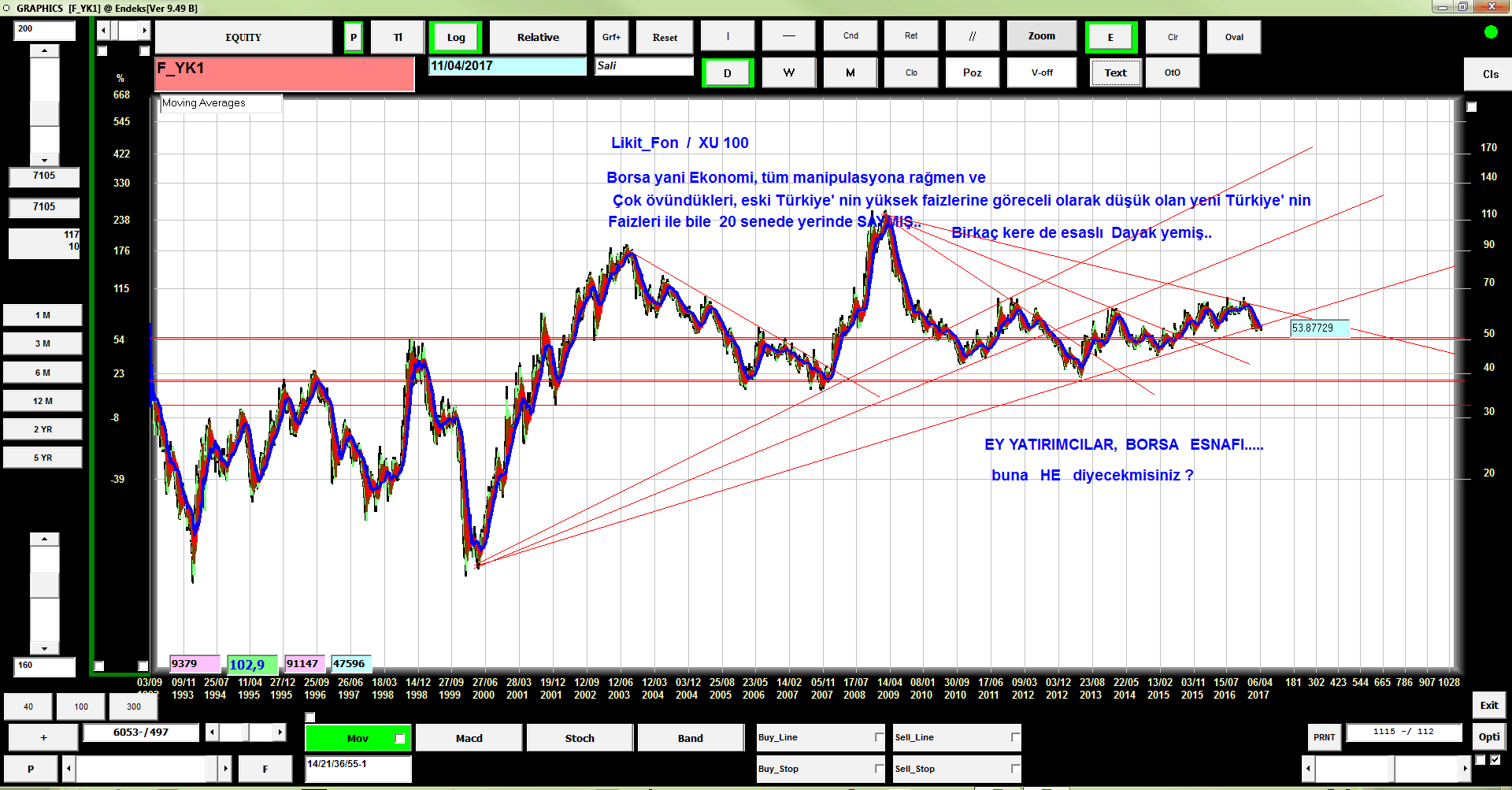Select the parallel lines tool
This screenshot has width=1512, height=790.
[973, 36]
